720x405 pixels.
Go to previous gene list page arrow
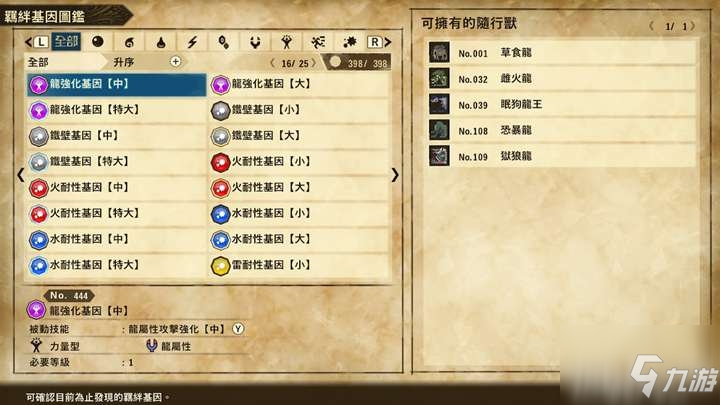pos(21,175)
